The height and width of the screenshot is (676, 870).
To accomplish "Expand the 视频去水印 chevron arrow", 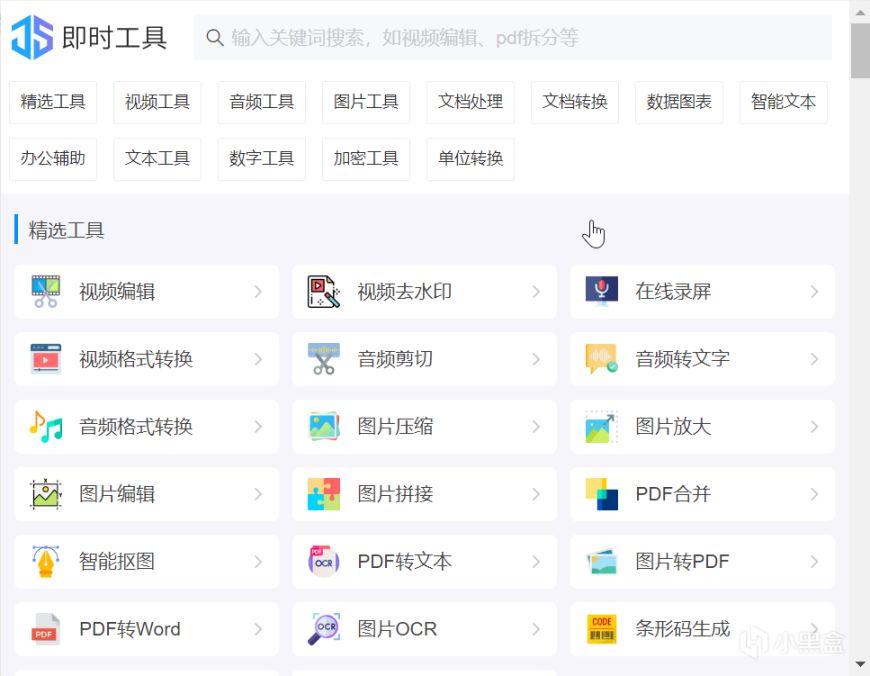I will coord(536,291).
